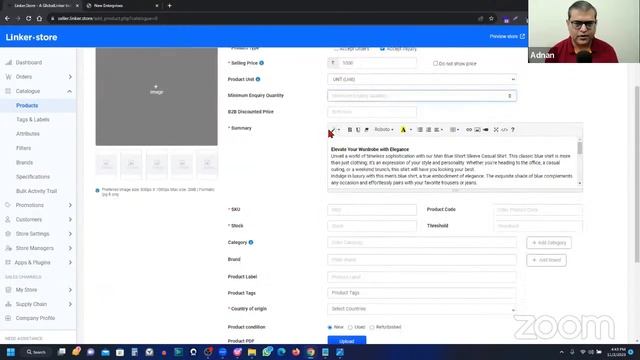The width and height of the screenshot is (640, 360).
Task: Open the Roboto font family dropdown
Action: 384,130
